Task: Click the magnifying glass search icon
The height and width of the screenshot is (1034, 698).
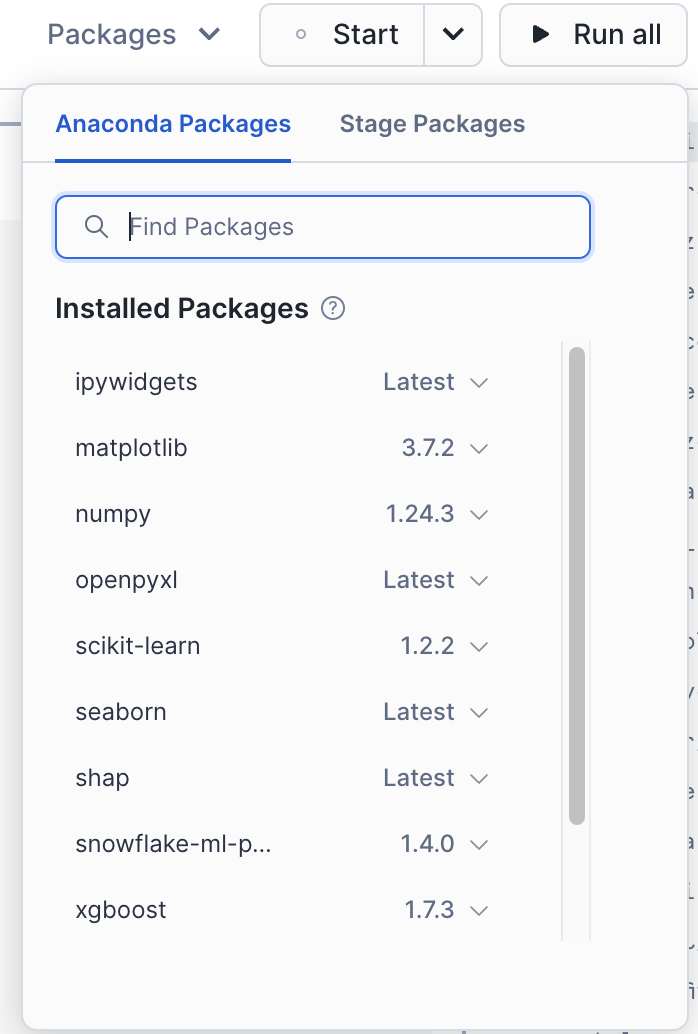Action: [x=97, y=227]
